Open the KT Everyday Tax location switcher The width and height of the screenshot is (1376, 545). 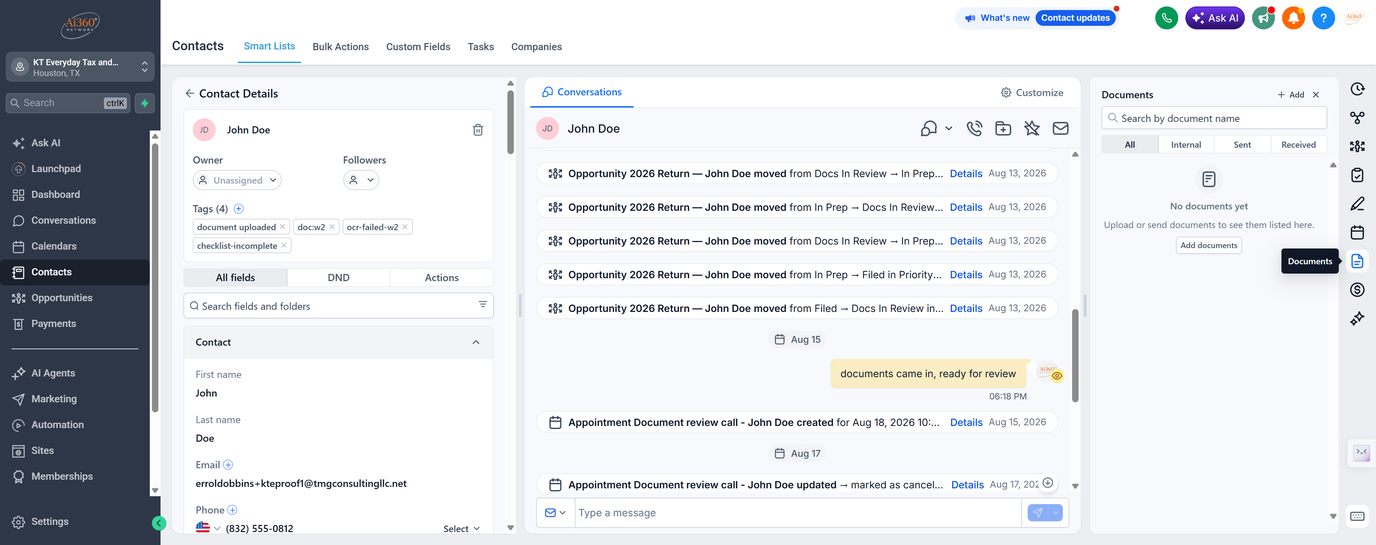[81, 67]
